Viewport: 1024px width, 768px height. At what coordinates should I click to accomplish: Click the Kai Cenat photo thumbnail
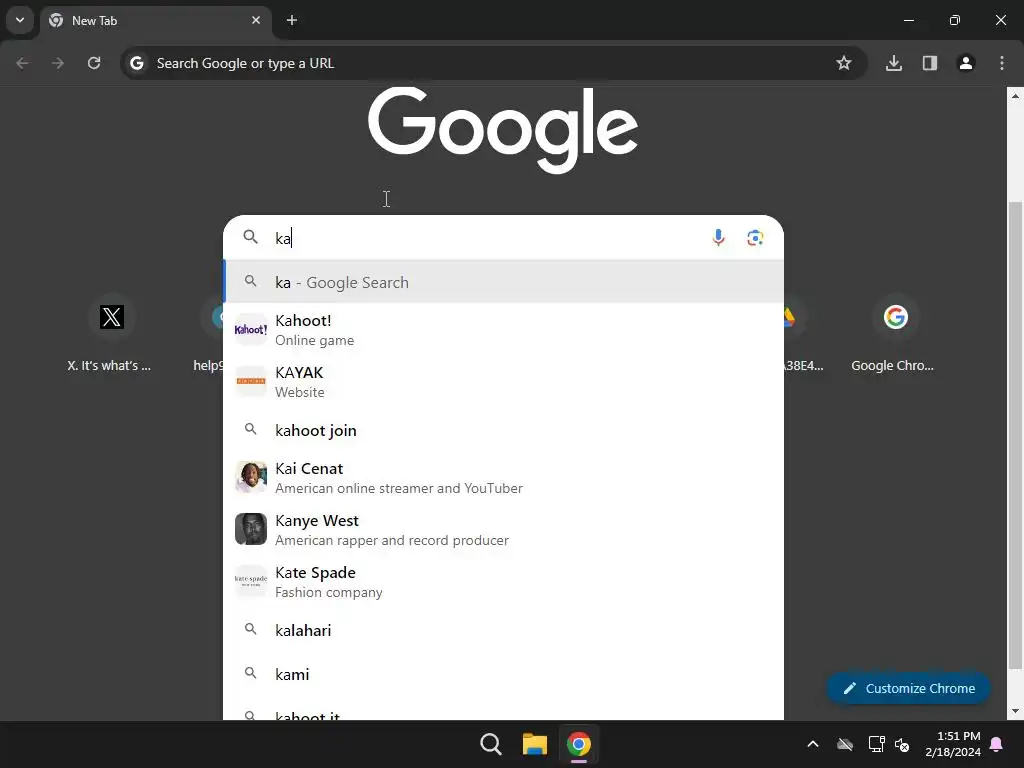[251, 477]
